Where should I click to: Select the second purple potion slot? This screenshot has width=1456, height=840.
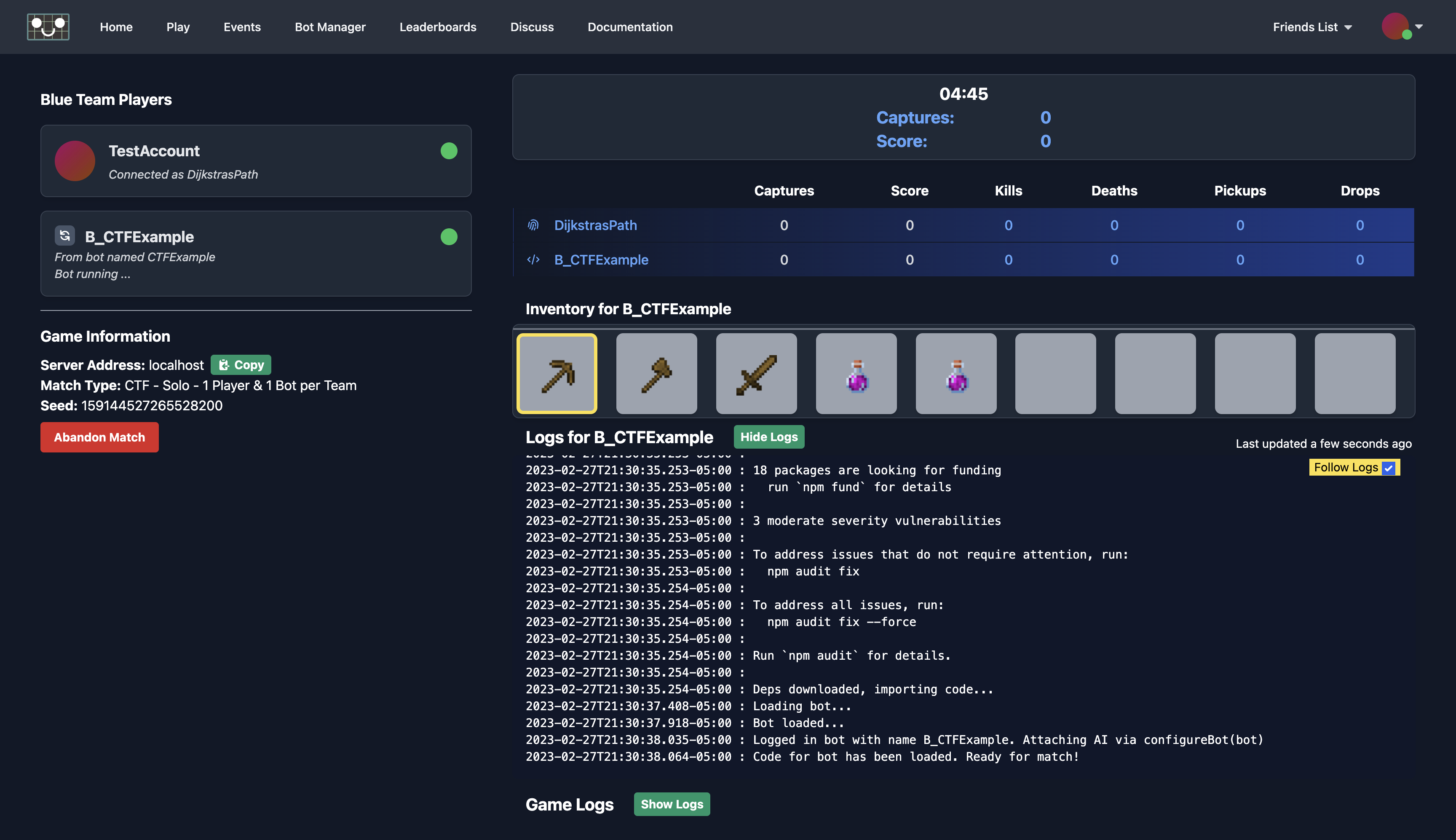[956, 373]
